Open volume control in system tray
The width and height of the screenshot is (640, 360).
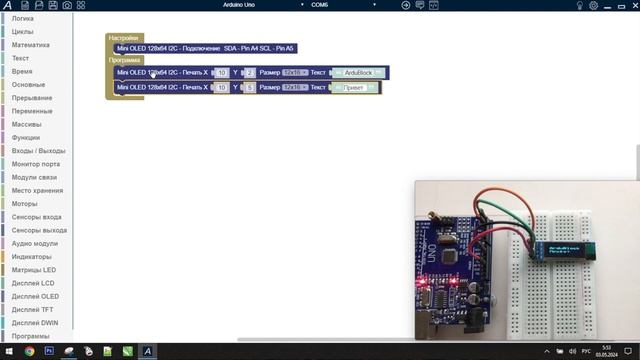click(573, 351)
